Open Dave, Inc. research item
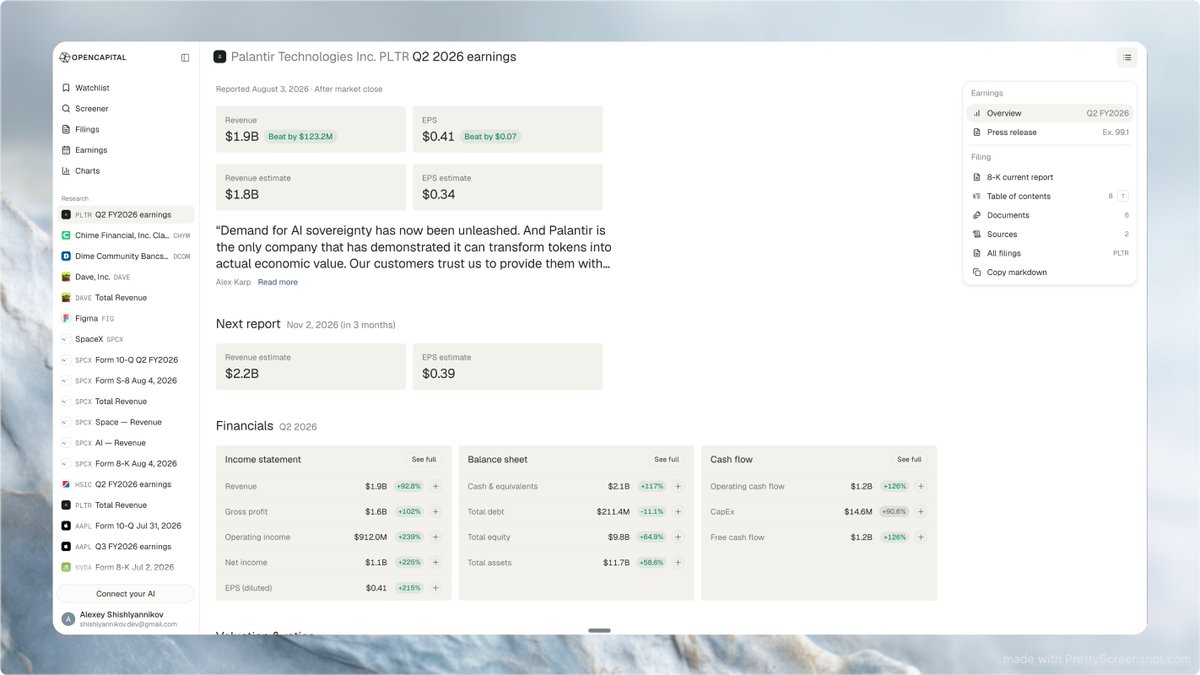 coord(125,277)
